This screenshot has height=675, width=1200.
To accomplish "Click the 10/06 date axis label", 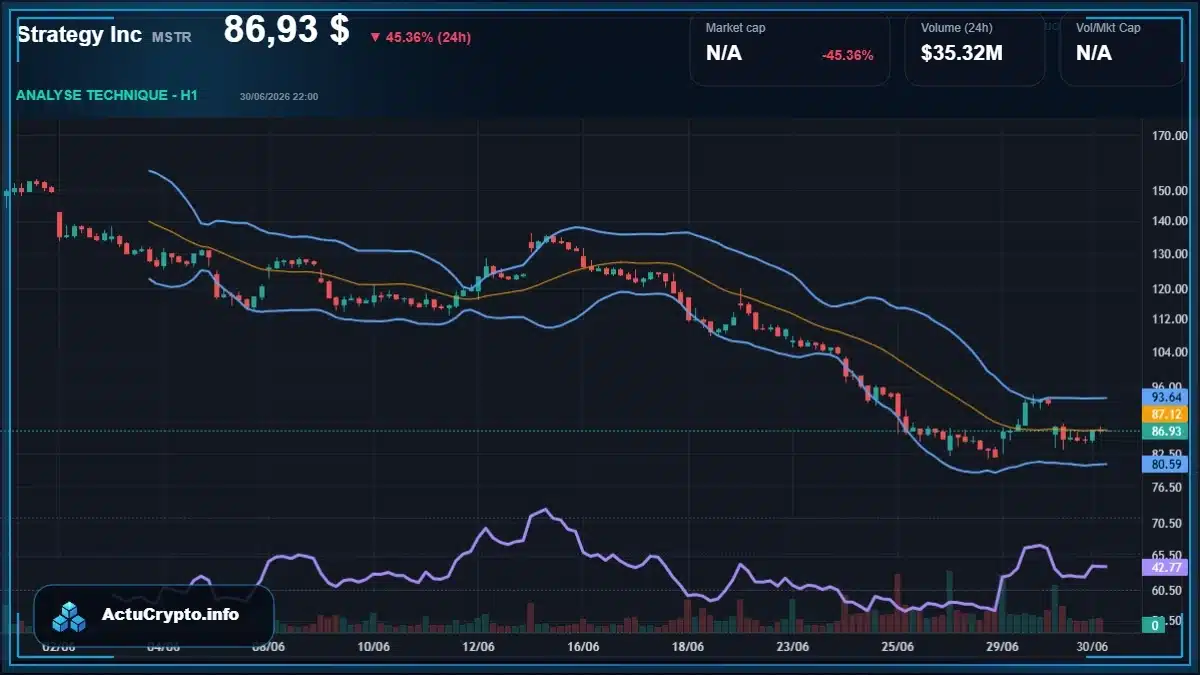I will pyautogui.click(x=372, y=647).
